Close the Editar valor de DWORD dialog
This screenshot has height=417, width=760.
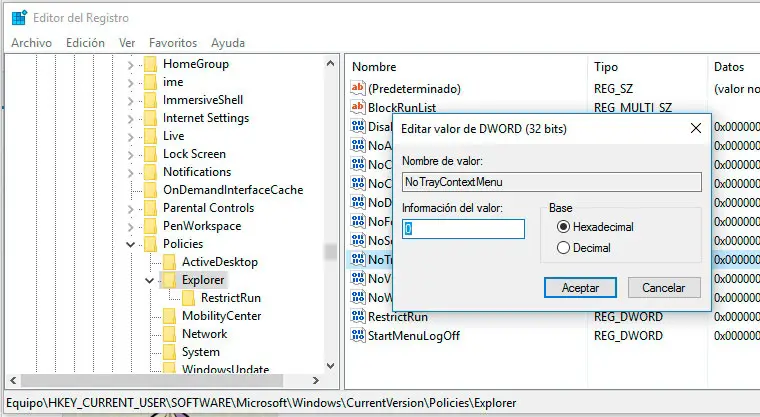tap(696, 128)
